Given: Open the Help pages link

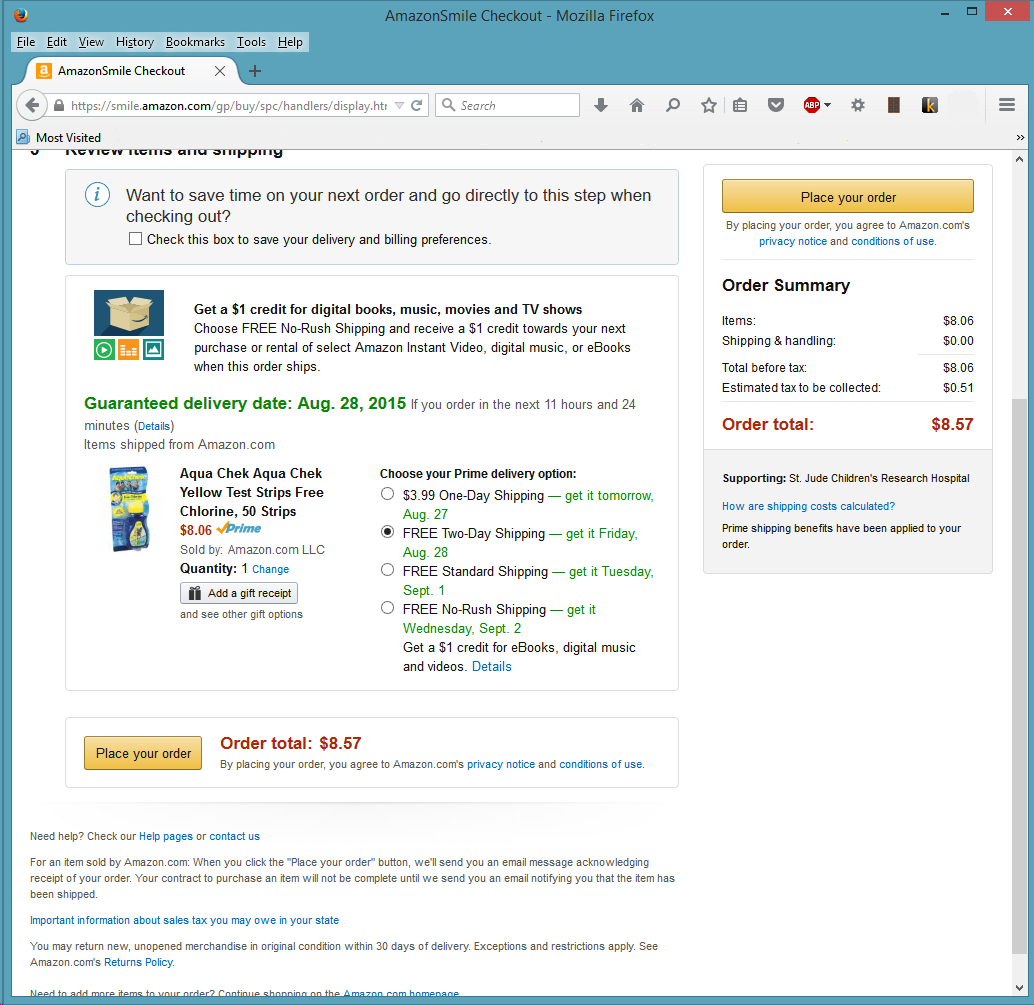Looking at the screenshot, I should [x=166, y=836].
